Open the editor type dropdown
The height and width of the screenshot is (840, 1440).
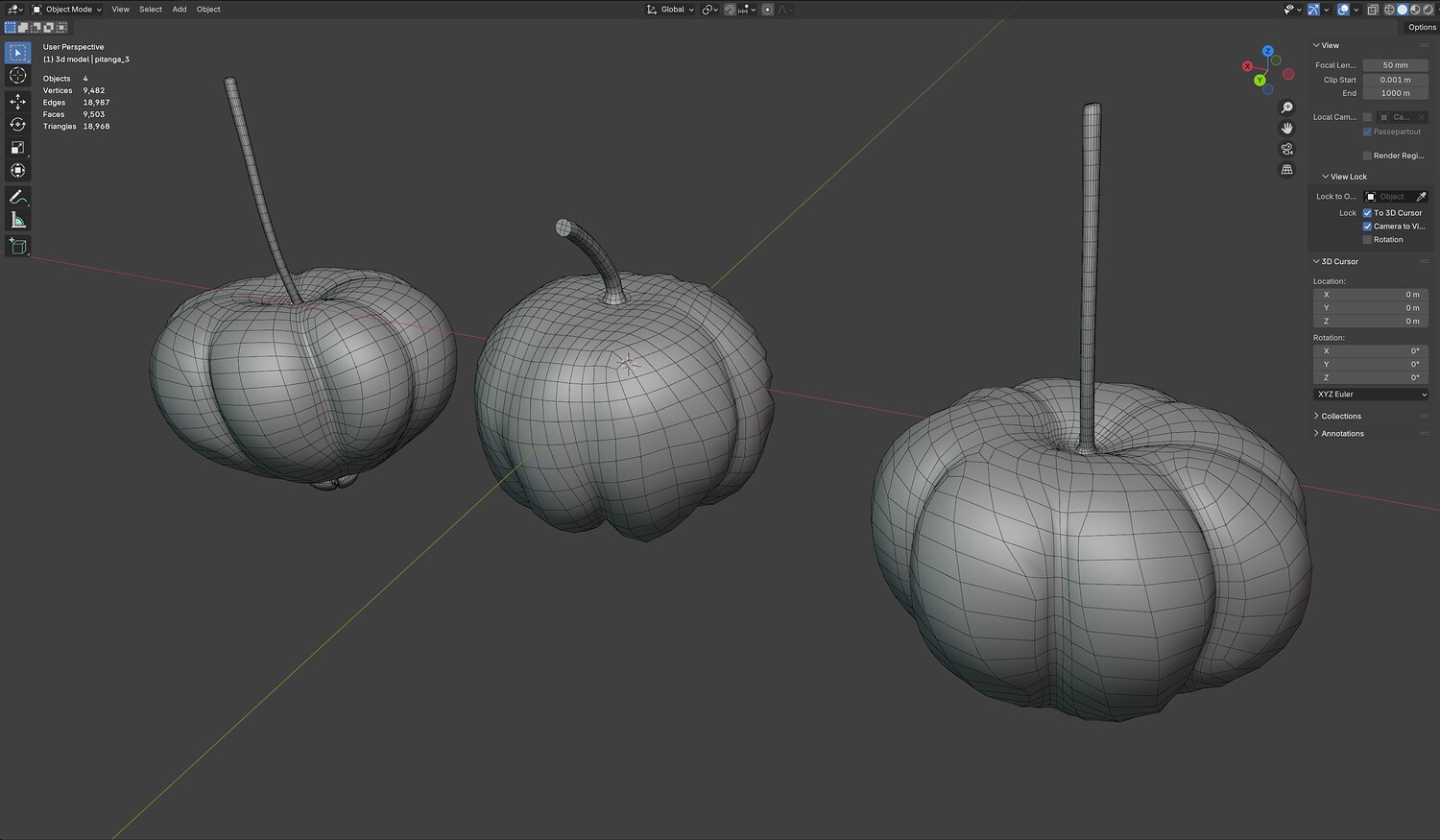14,10
